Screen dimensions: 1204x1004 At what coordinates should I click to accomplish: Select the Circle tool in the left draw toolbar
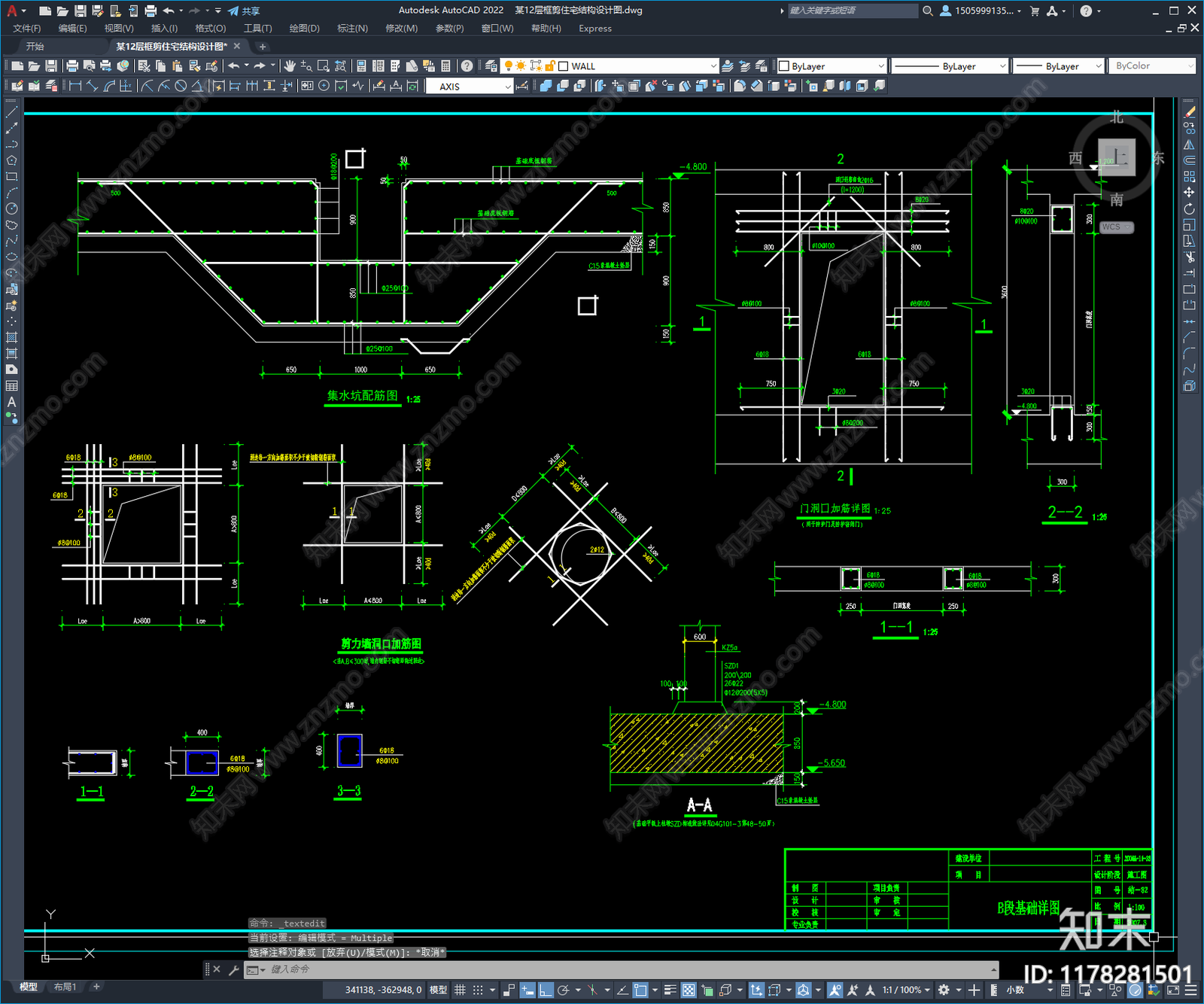[11, 208]
